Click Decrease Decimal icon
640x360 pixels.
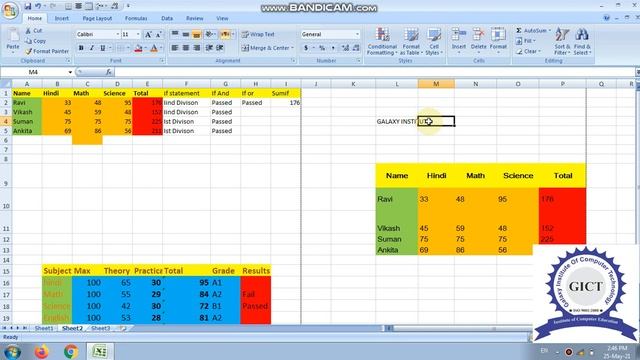[356, 48]
